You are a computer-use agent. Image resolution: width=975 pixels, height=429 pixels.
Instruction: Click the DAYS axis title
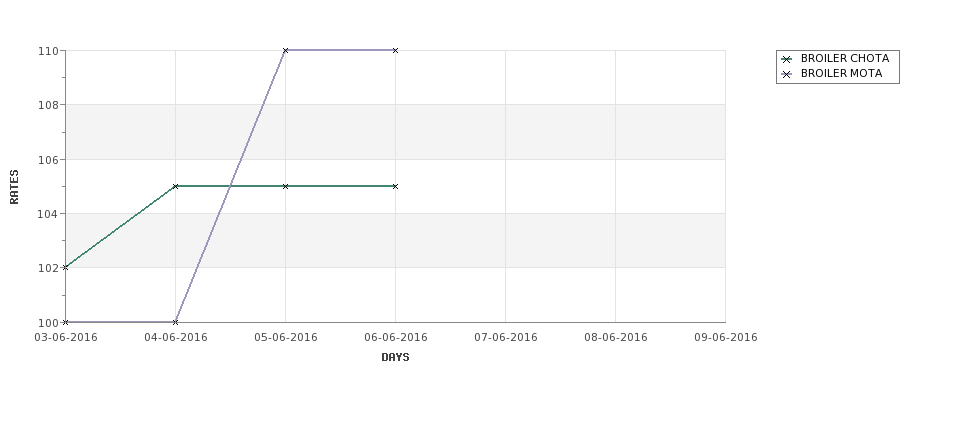[395, 357]
